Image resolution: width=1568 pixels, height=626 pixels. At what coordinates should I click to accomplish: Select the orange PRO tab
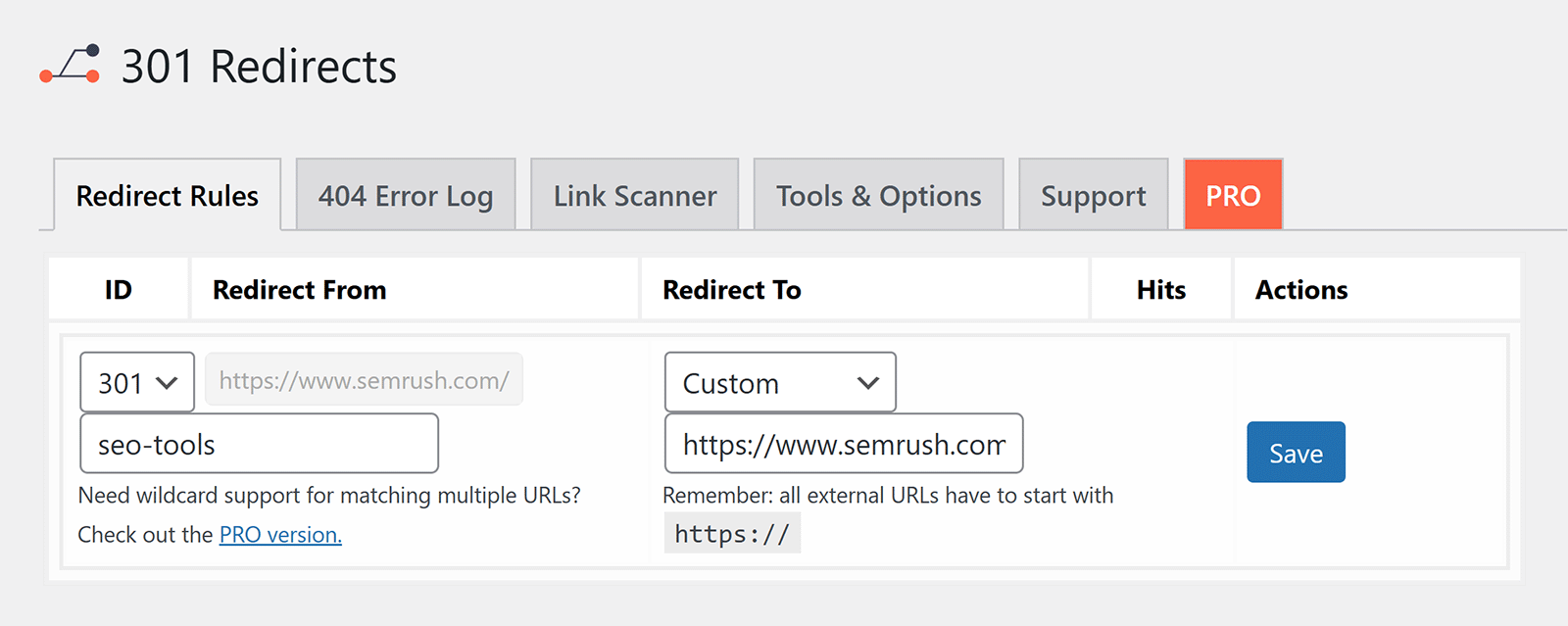click(1232, 195)
